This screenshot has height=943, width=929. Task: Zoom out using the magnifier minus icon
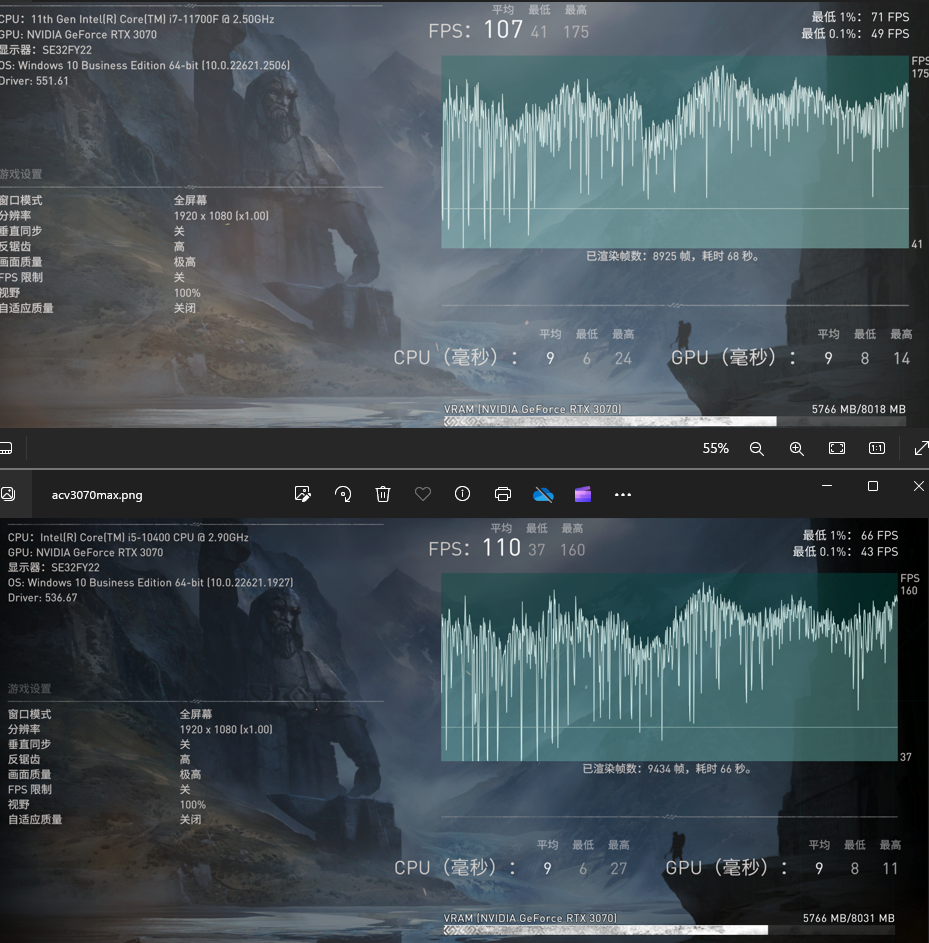[x=756, y=449]
